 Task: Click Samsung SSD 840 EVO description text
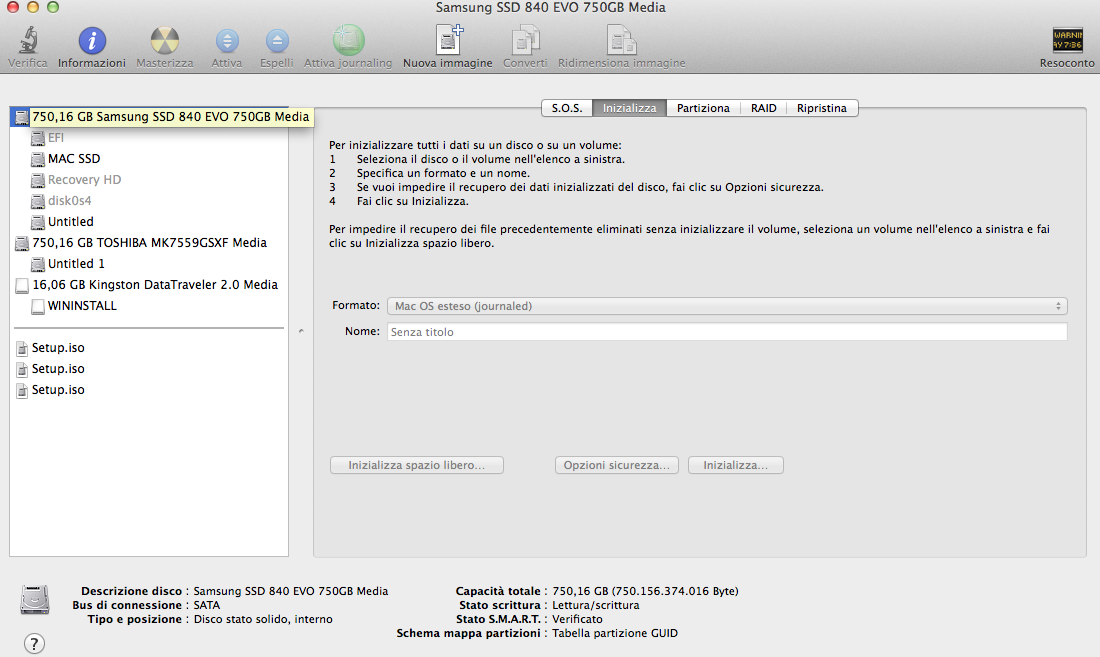pos(290,591)
